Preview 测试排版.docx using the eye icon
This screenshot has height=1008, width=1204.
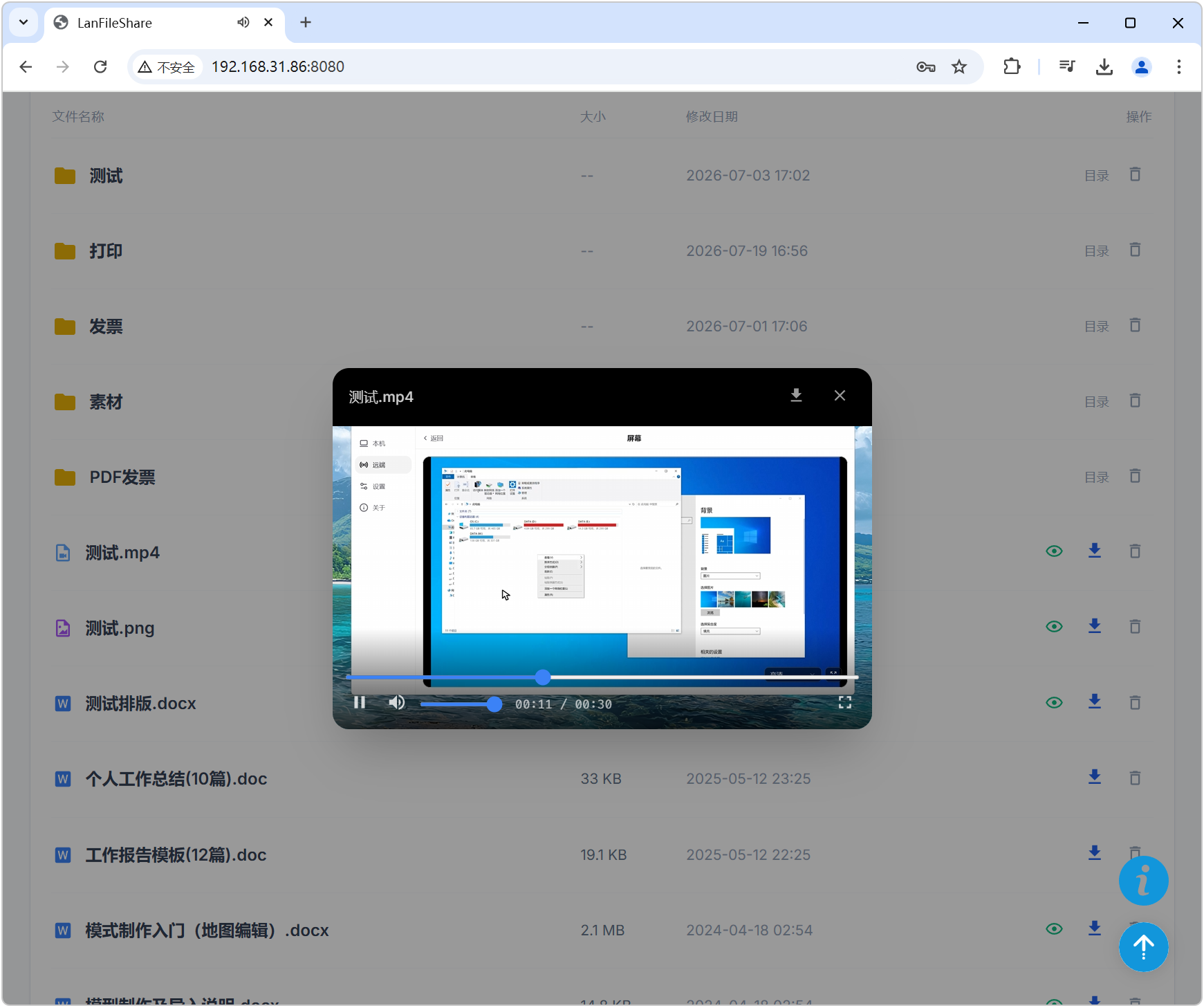1054,702
